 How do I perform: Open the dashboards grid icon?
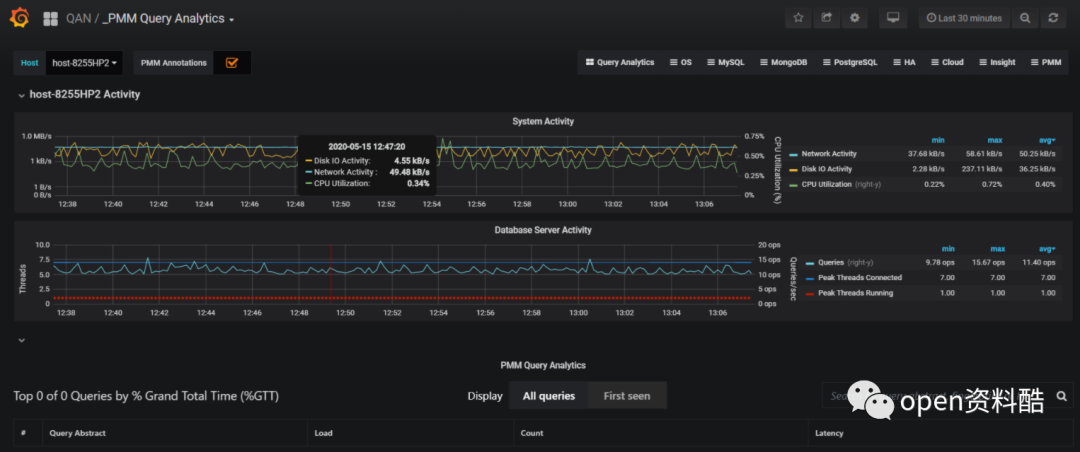[50, 19]
